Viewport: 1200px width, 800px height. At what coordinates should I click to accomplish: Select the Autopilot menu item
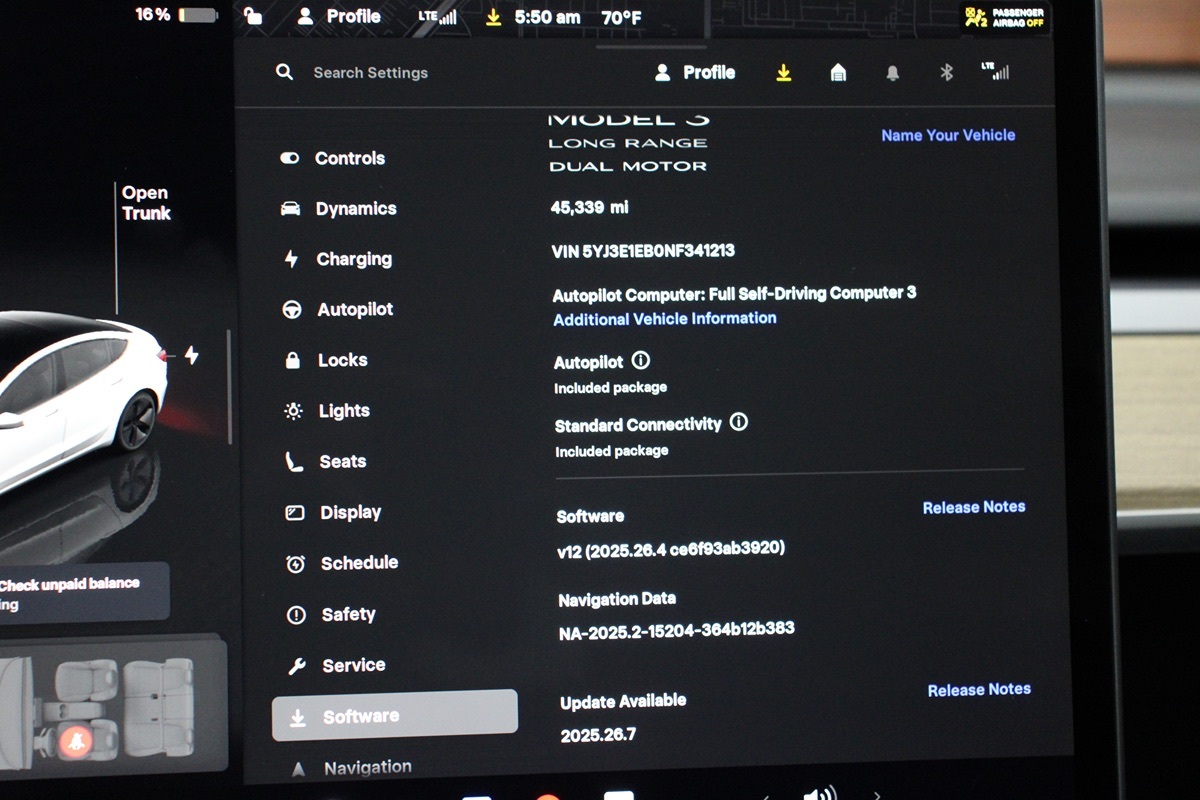tap(354, 310)
